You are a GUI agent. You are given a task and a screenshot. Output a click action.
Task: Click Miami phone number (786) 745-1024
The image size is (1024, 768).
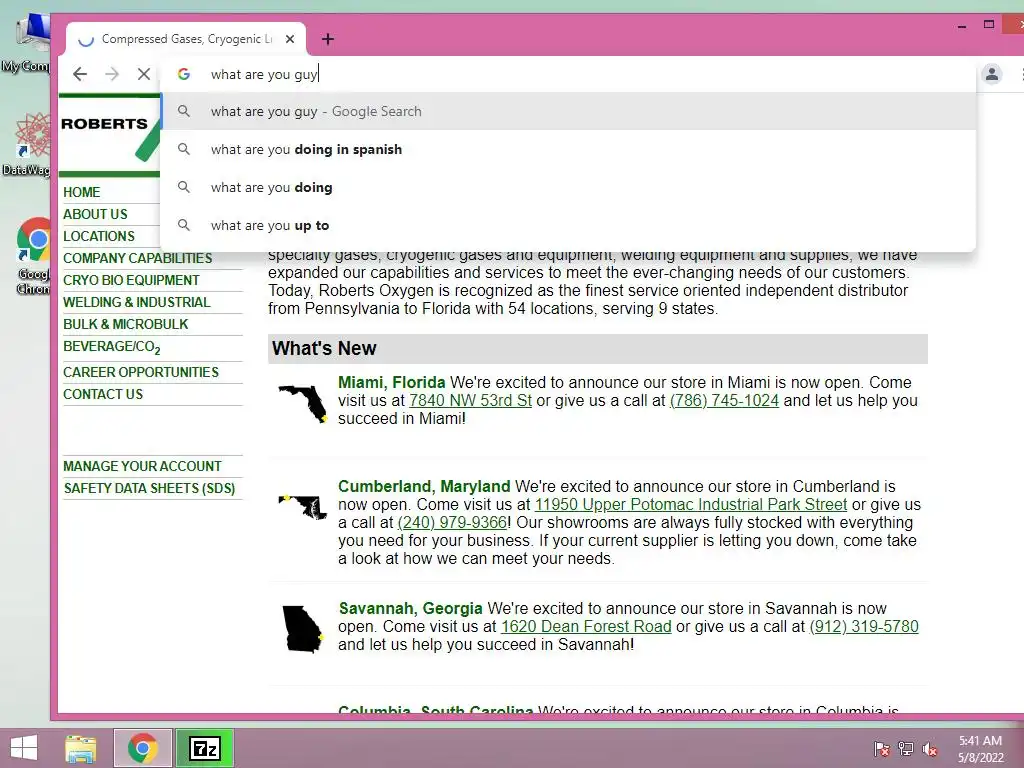point(724,400)
